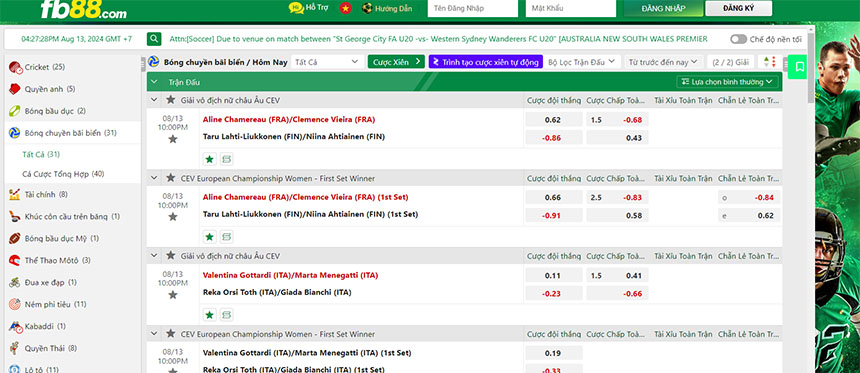The width and height of the screenshot is (860, 373).
Task: Collapse the last CEV First Set Winner league
Action: 154,334
